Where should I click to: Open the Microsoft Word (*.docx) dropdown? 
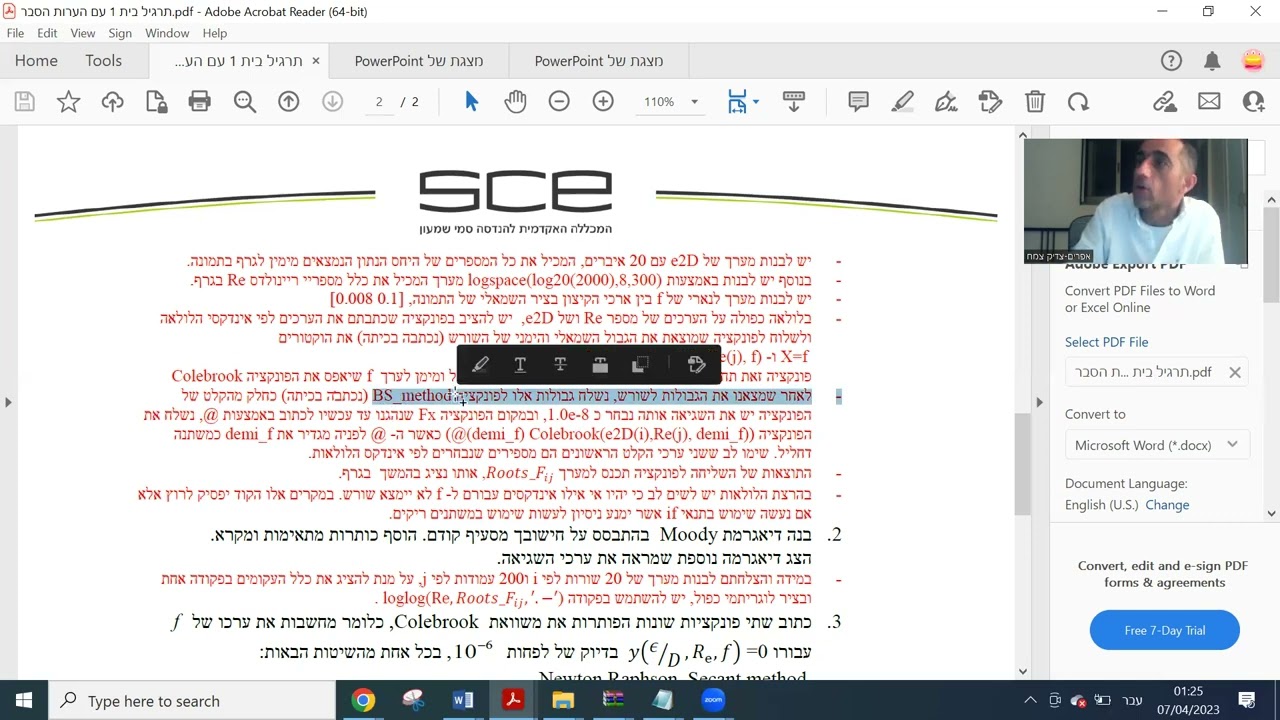pos(1157,445)
